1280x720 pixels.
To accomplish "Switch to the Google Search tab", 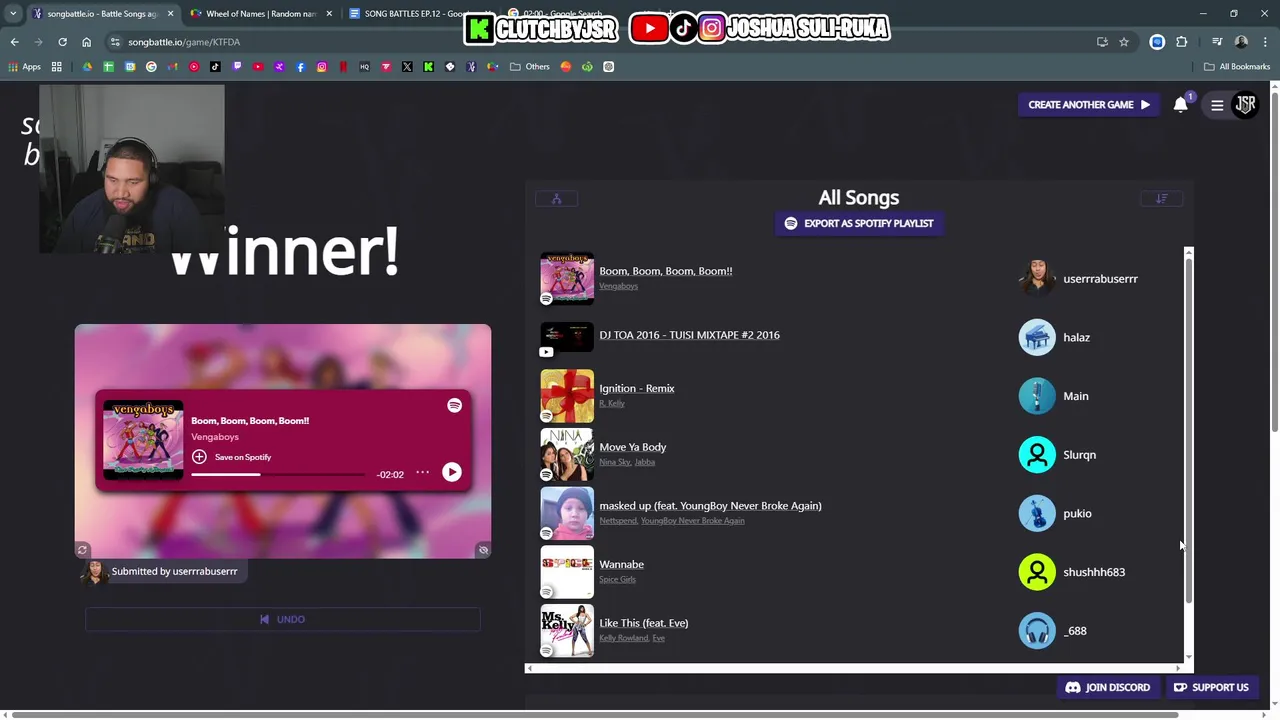I will click(x=565, y=14).
